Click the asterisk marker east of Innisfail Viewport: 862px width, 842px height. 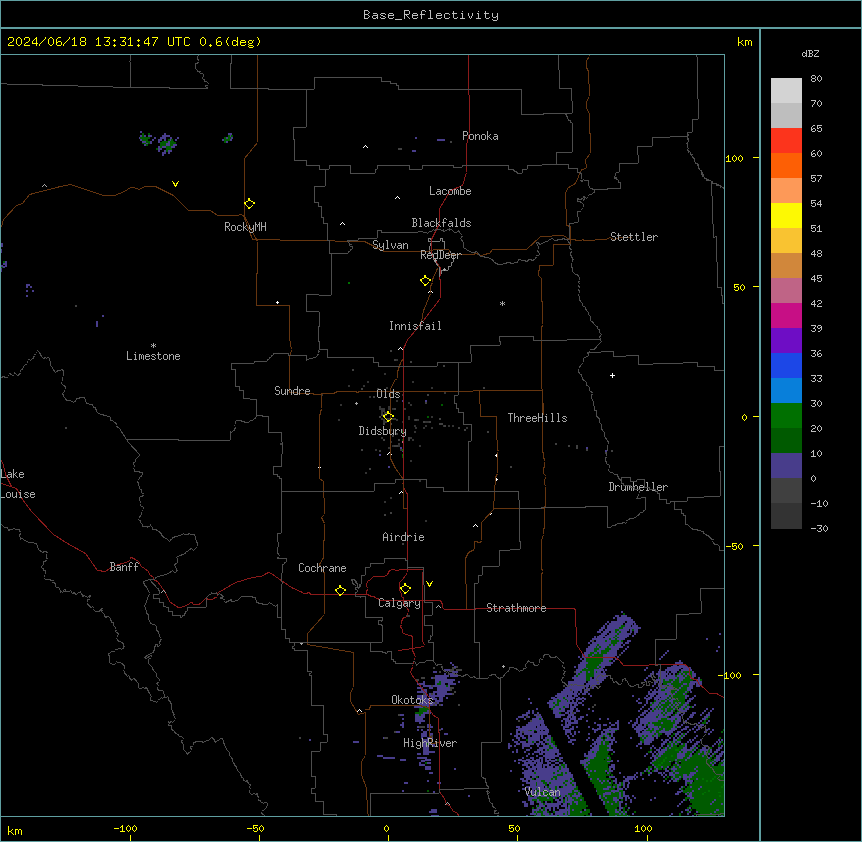click(502, 303)
